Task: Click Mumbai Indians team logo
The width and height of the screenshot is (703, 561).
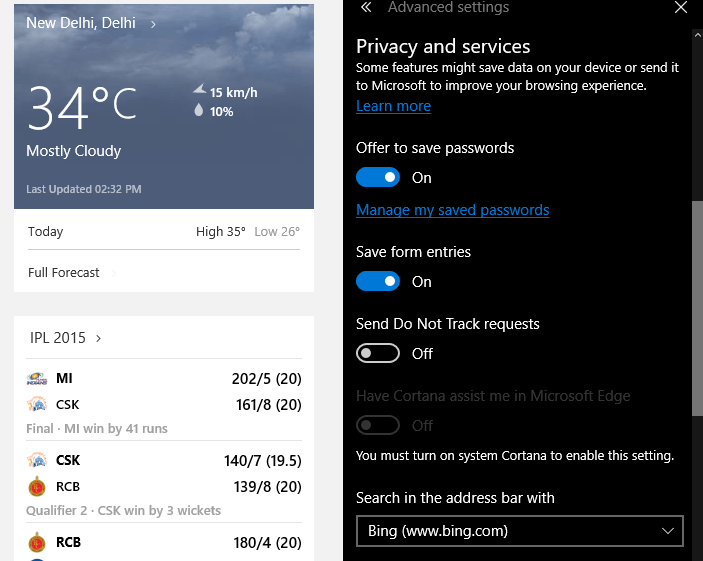Action: [37, 379]
